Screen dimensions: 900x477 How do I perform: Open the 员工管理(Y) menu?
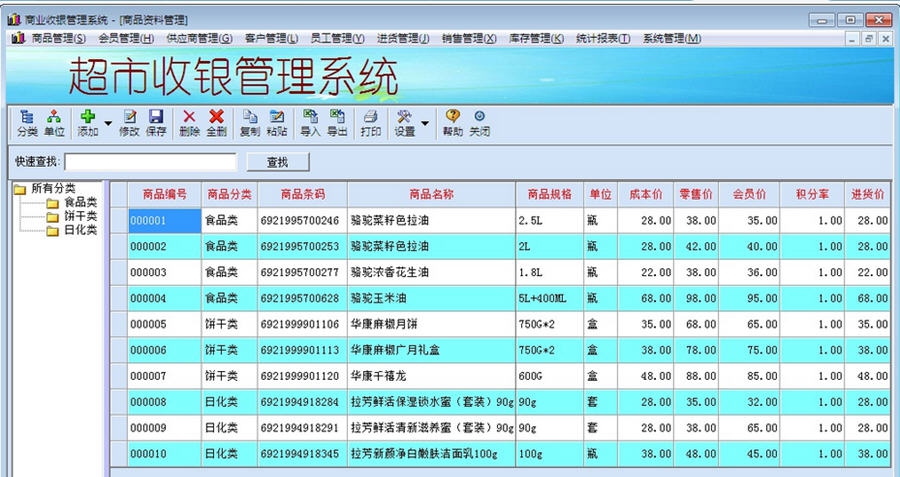click(338, 38)
